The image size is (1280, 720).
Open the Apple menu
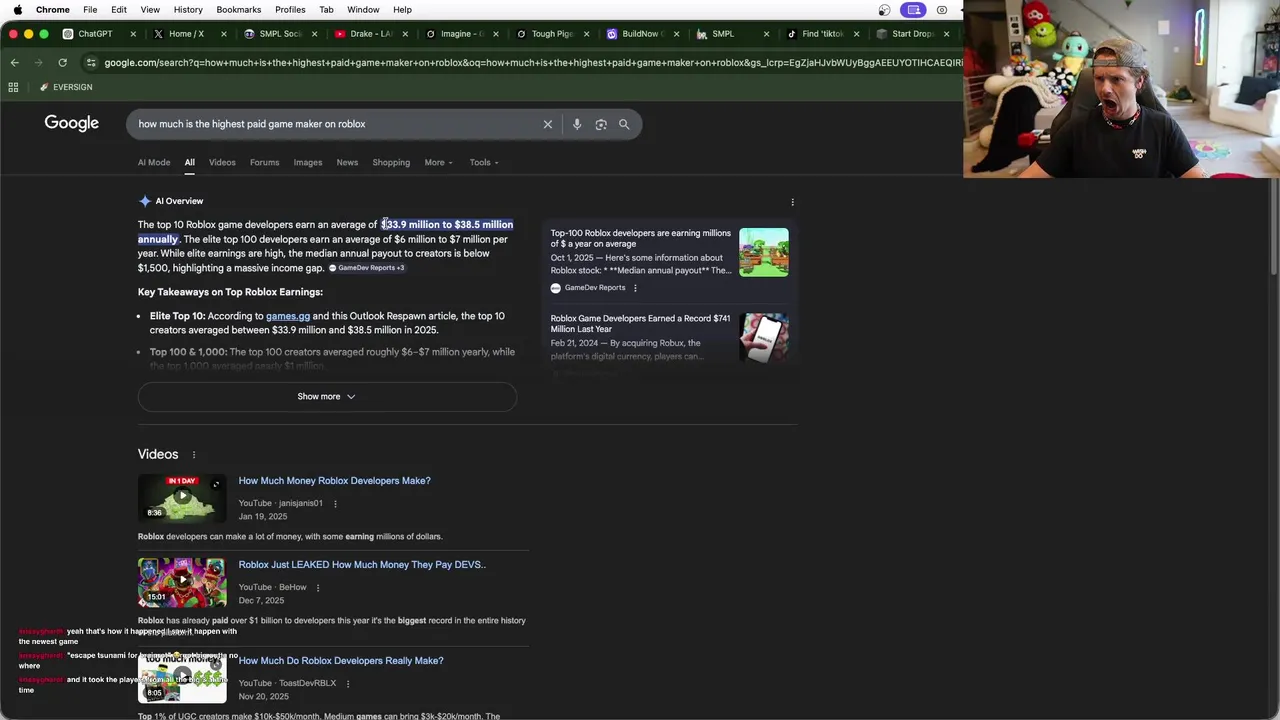click(17, 10)
